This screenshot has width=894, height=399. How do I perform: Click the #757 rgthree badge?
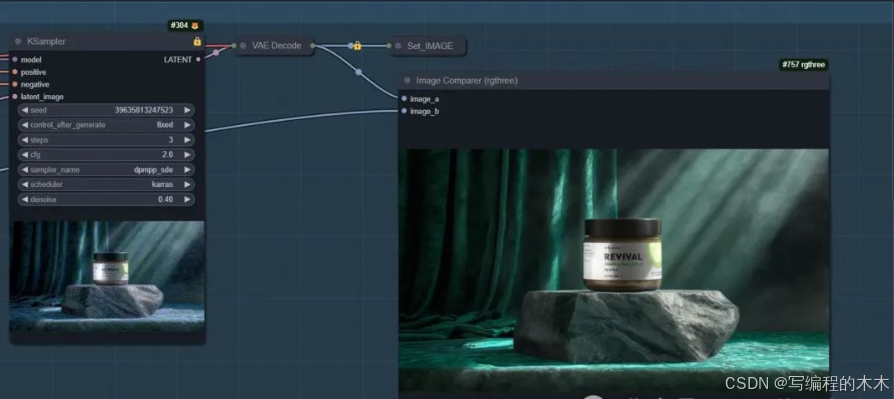(x=803, y=65)
